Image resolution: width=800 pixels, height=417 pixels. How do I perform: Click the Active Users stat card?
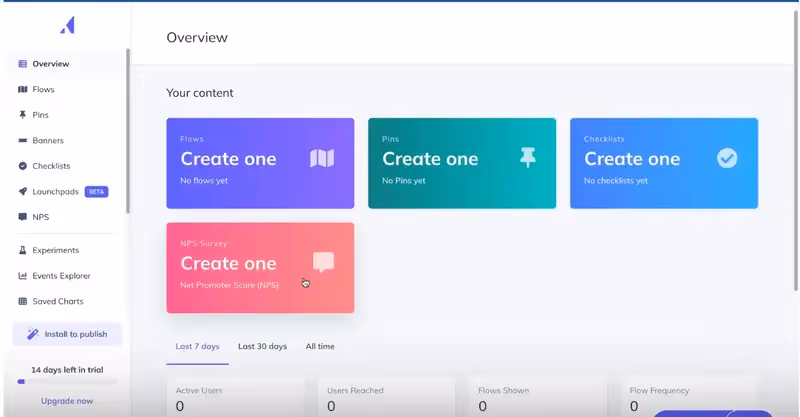point(235,397)
